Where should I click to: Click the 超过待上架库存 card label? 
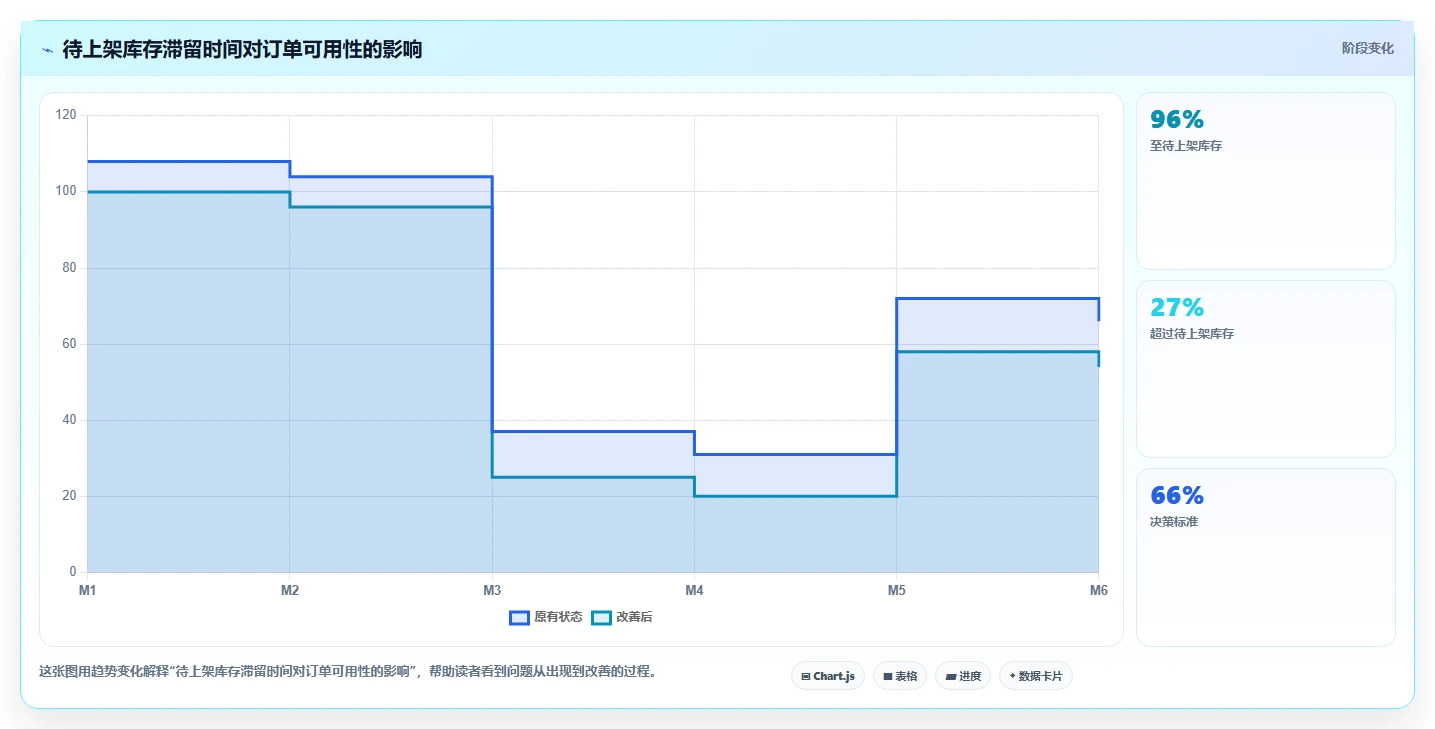(1192, 334)
